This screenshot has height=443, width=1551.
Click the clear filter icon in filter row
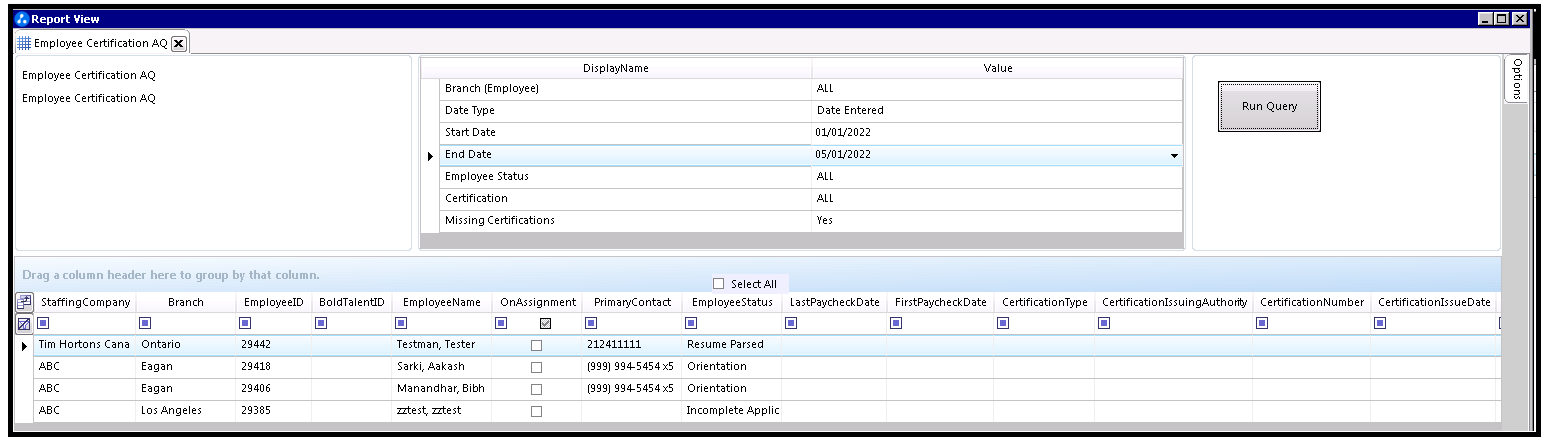pyautogui.click(x=24, y=324)
